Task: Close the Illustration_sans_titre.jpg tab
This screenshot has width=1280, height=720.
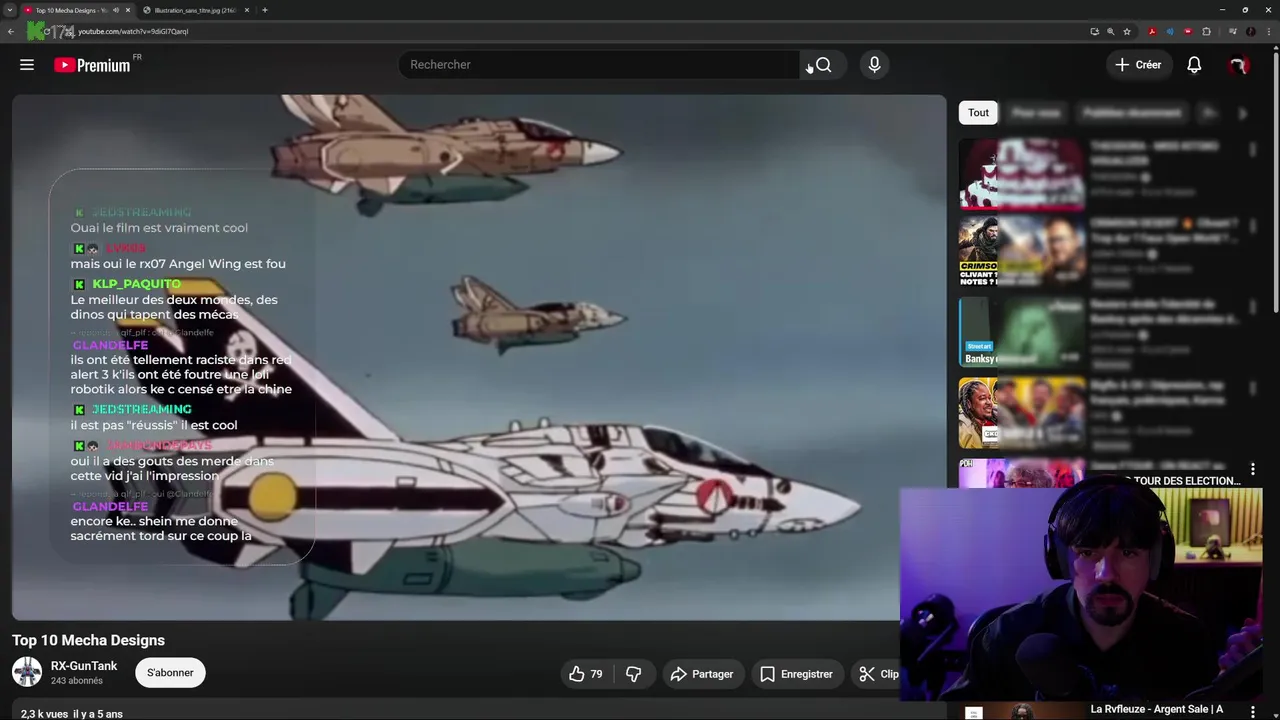Action: (248, 10)
